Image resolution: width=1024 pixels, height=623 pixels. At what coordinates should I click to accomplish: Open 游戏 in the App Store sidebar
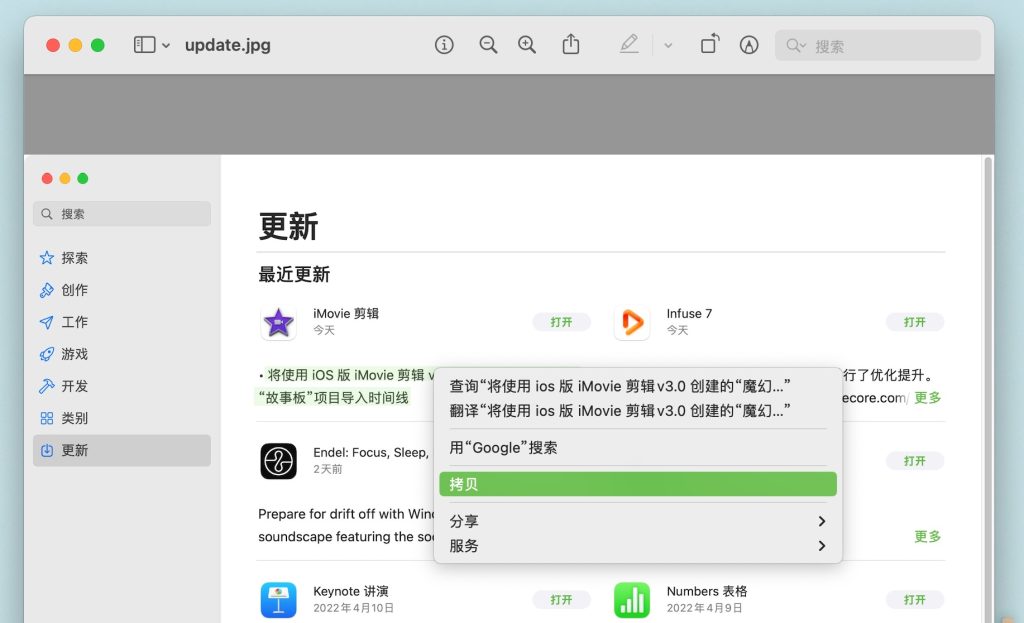122,354
